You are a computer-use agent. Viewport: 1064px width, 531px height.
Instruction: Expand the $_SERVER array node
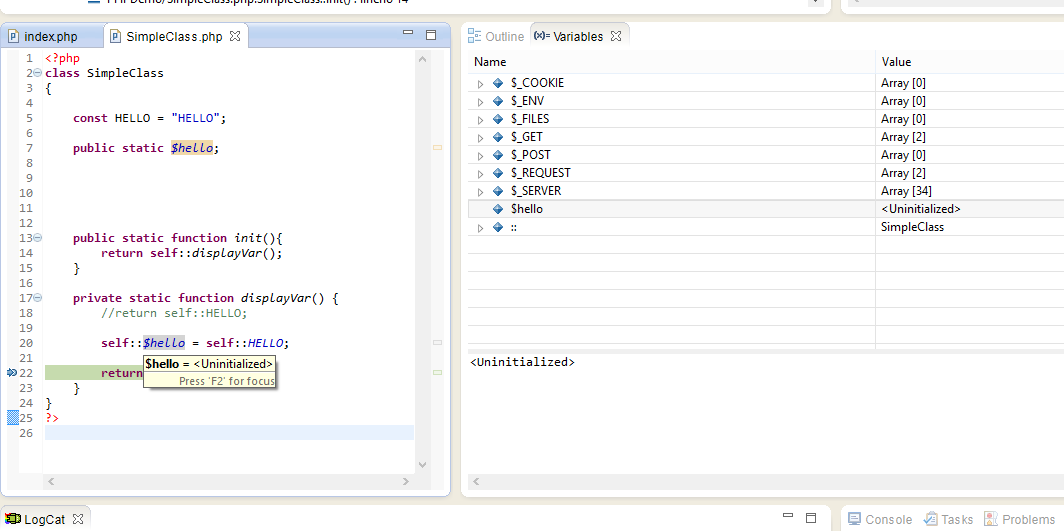(x=480, y=191)
